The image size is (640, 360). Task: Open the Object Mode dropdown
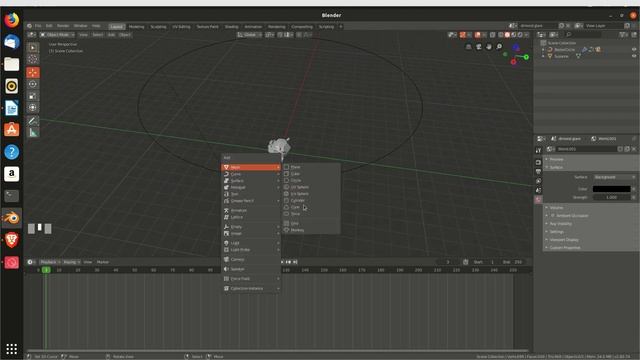(x=57, y=35)
